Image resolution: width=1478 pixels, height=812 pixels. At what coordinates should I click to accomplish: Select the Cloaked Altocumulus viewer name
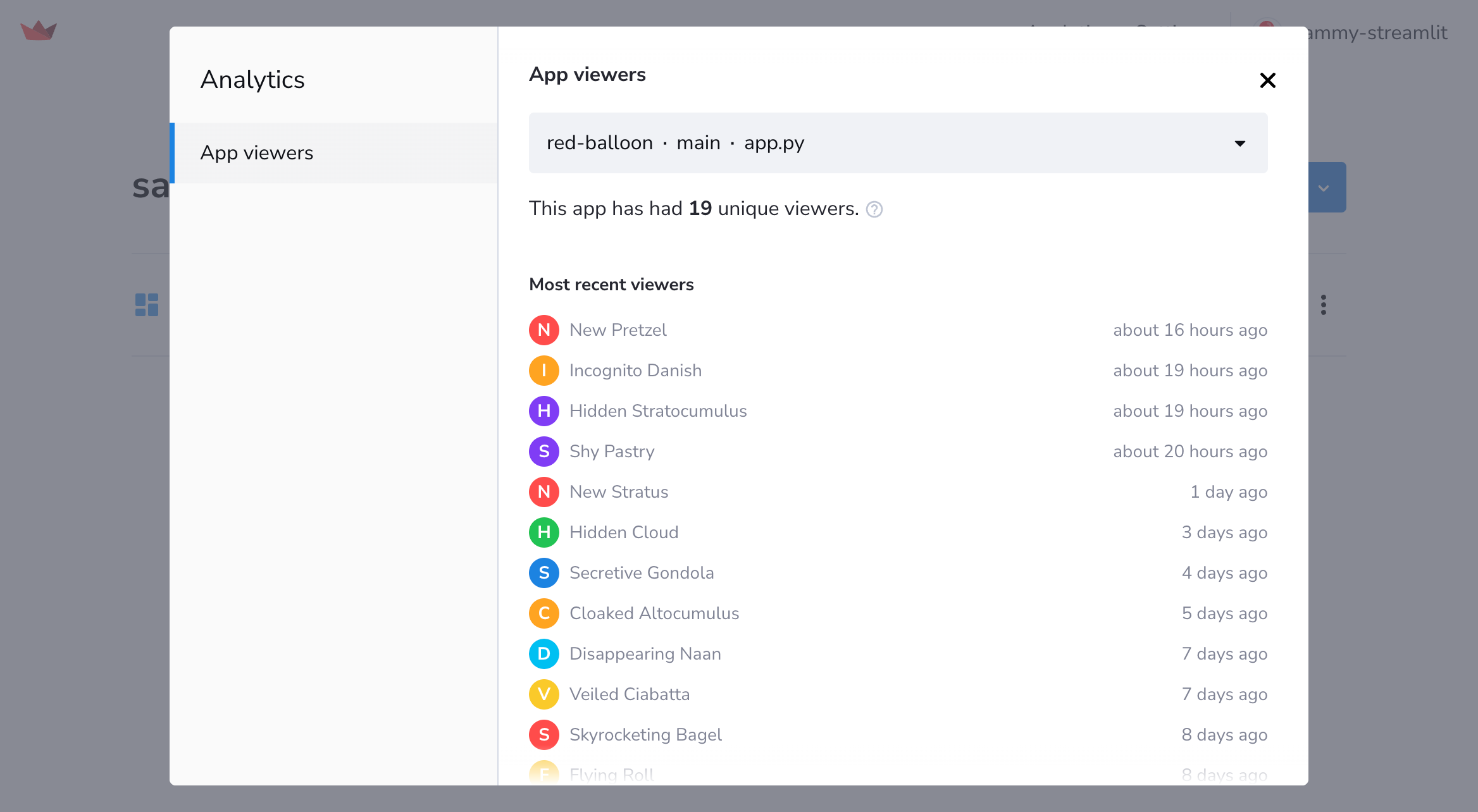click(x=654, y=613)
